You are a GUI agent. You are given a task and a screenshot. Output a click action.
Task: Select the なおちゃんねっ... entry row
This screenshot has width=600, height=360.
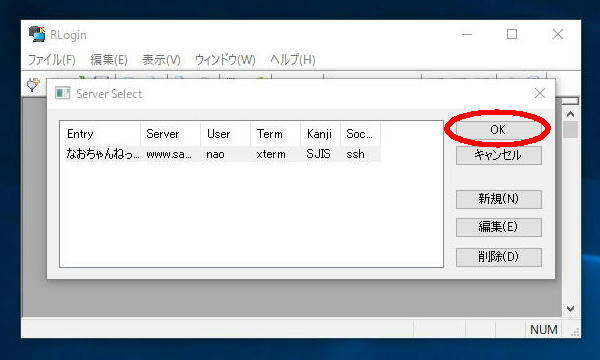pyautogui.click(x=222, y=154)
